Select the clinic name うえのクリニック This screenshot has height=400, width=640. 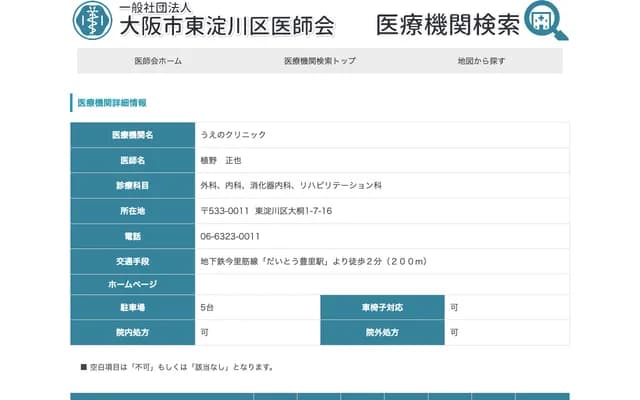coord(233,135)
